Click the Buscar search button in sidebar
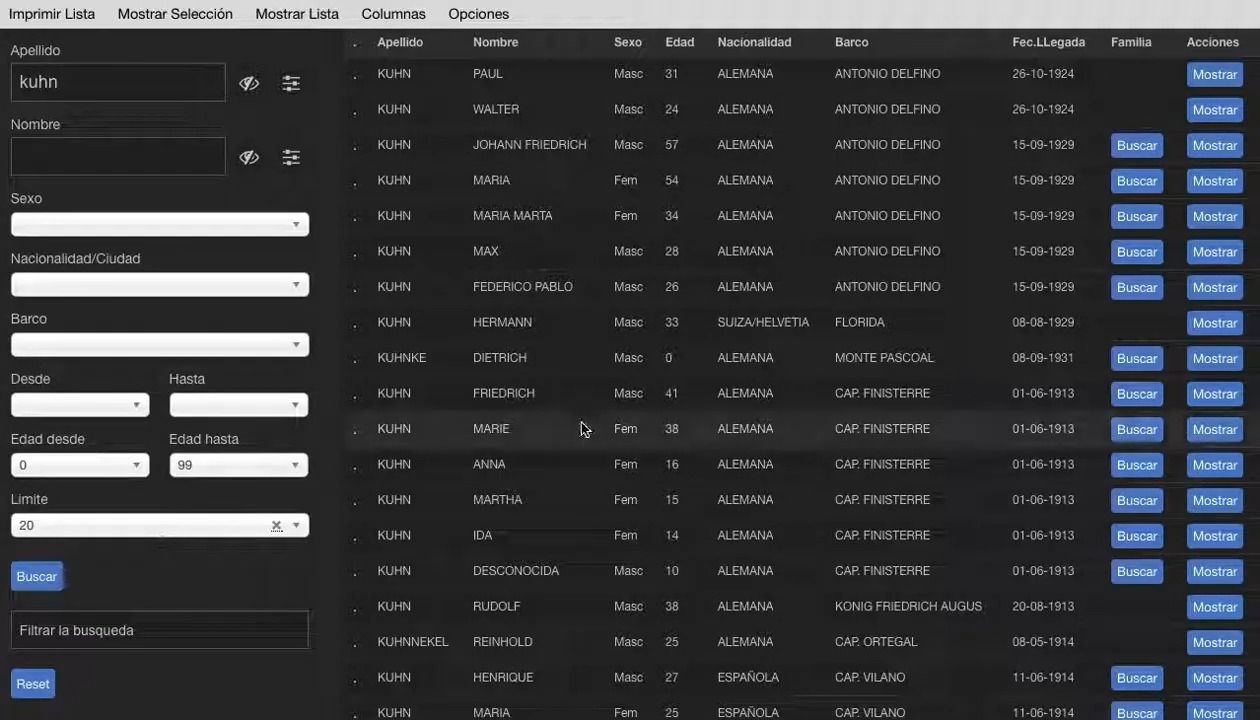 (x=37, y=577)
